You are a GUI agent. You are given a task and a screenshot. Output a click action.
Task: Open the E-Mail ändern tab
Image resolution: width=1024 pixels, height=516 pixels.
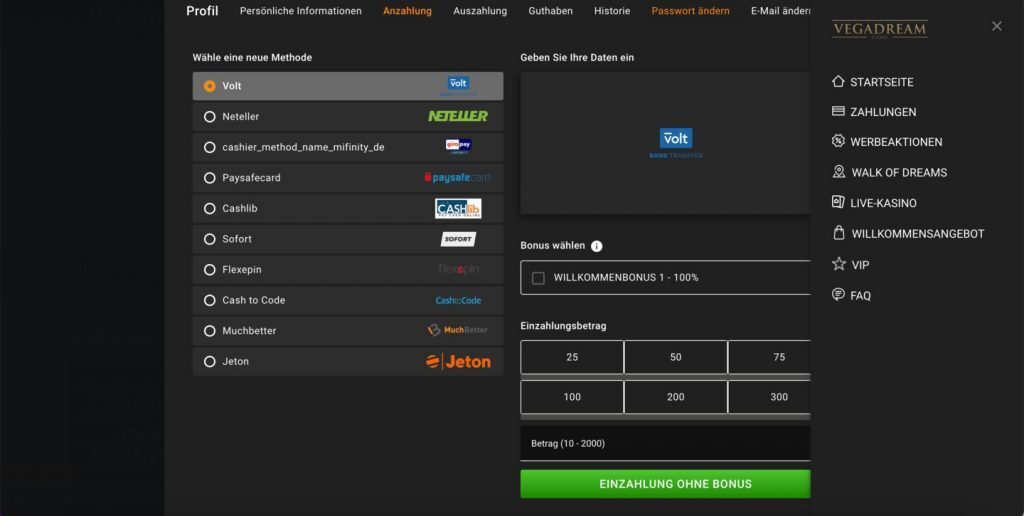pyautogui.click(x=780, y=11)
